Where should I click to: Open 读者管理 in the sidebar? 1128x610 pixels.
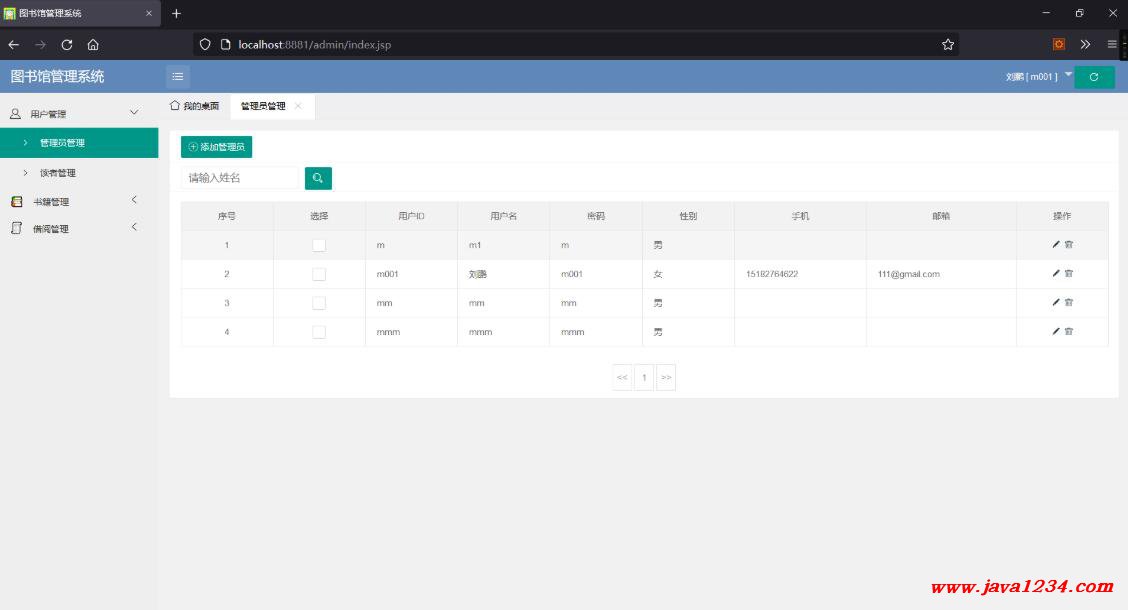[x=79, y=173]
